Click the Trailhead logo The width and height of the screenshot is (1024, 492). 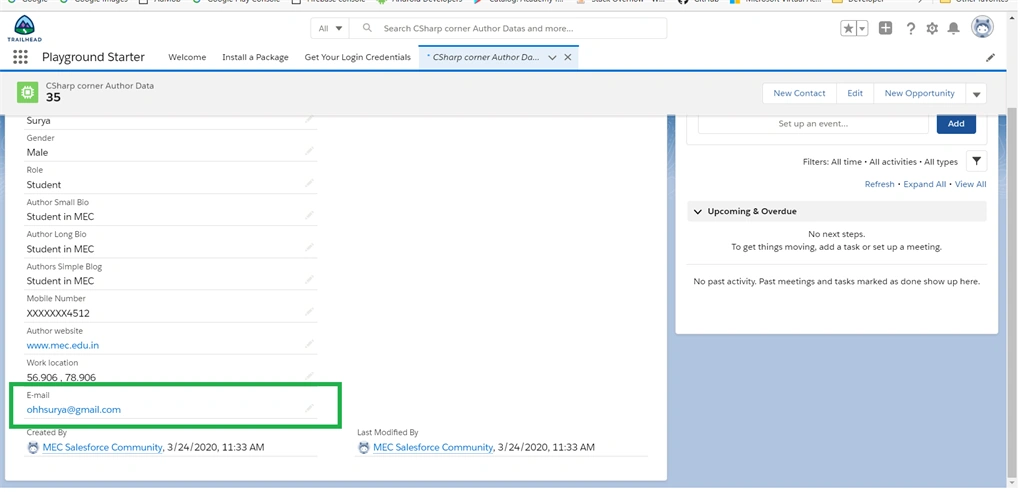tap(24, 29)
